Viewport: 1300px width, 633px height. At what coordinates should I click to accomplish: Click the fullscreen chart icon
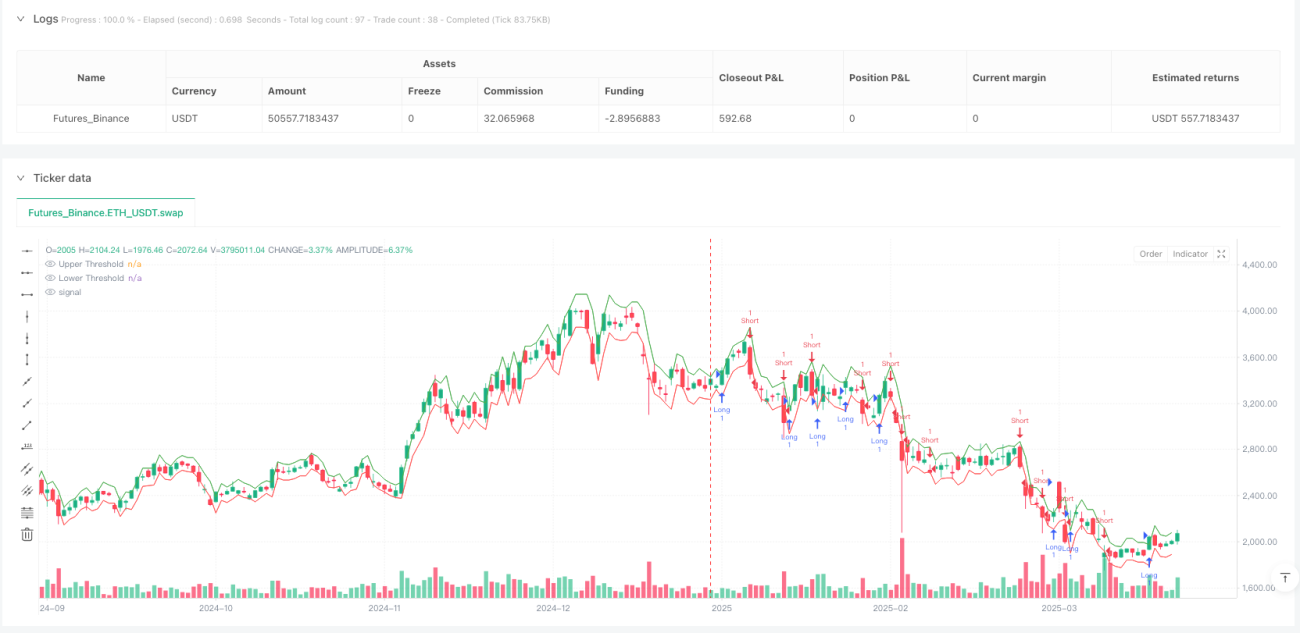point(1221,254)
